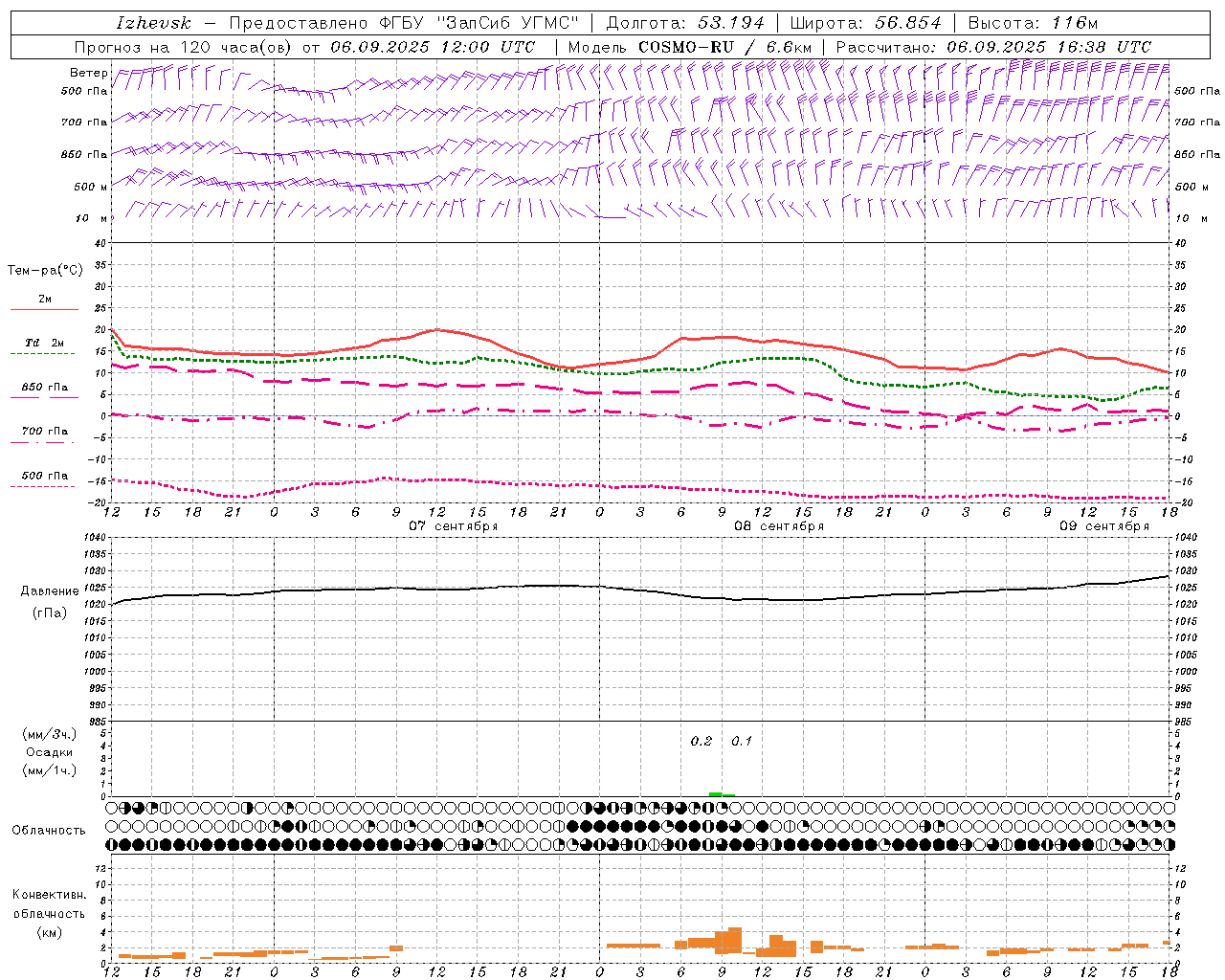Click the Конвективн. convective cloud label
The height and width of the screenshot is (980, 1225).
(49, 895)
